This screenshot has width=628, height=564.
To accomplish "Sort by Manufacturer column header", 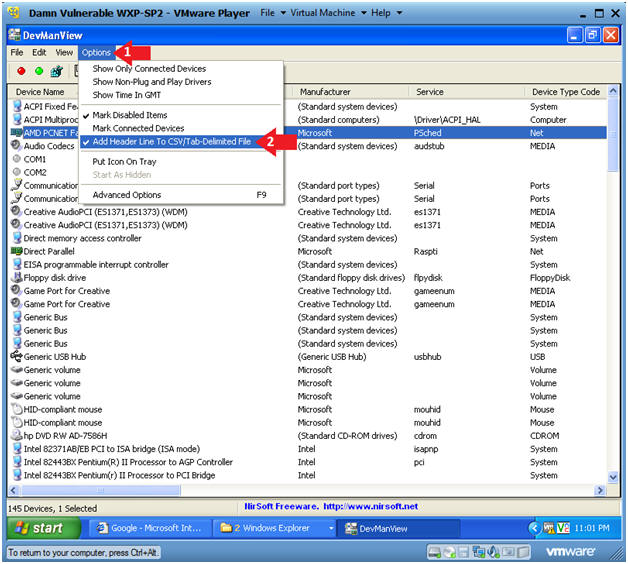I will [350, 92].
